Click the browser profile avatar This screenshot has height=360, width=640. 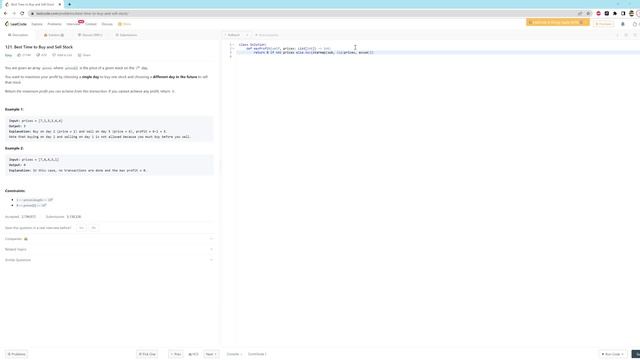pos(631,13)
